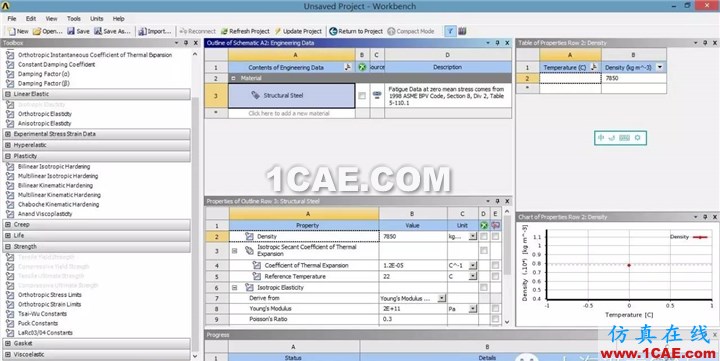Collapse the Isotropic Elasticity property row
Viewport: 720px width, 361px height.
tap(234, 288)
